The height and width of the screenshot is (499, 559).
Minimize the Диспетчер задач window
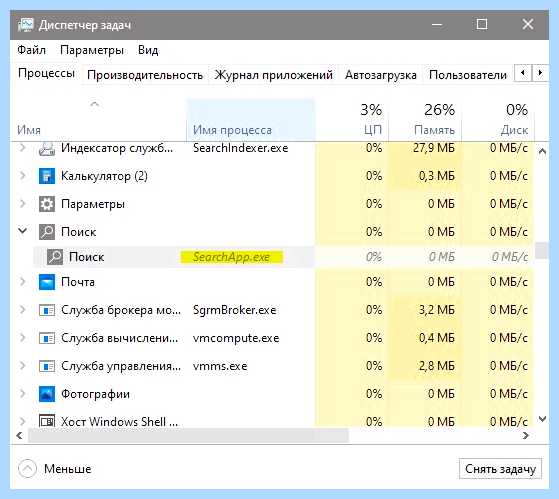(x=437, y=25)
